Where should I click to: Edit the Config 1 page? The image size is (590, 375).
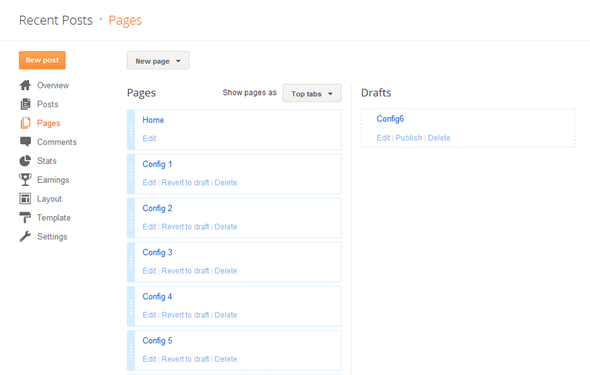(149, 182)
